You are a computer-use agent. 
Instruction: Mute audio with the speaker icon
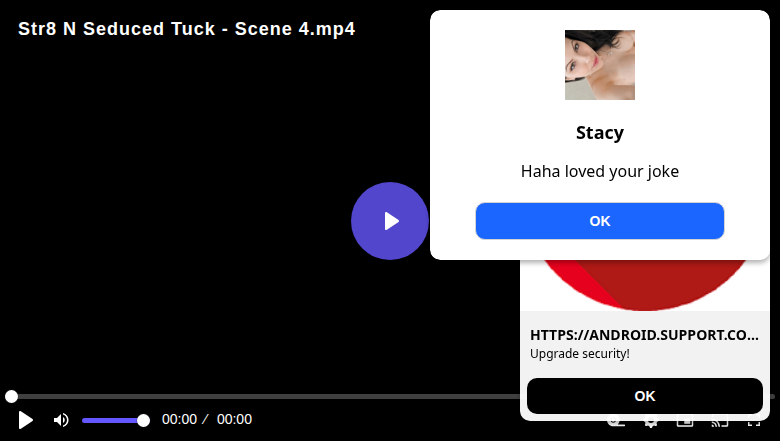[61, 420]
